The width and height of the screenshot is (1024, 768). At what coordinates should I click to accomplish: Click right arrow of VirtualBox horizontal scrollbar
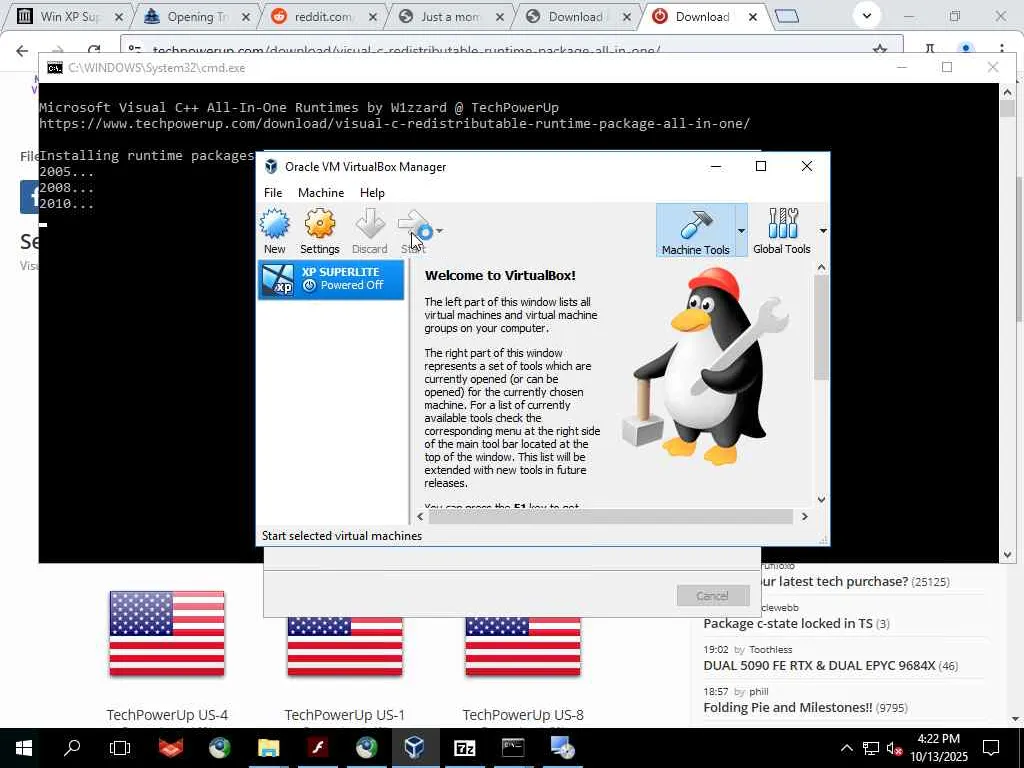point(805,517)
